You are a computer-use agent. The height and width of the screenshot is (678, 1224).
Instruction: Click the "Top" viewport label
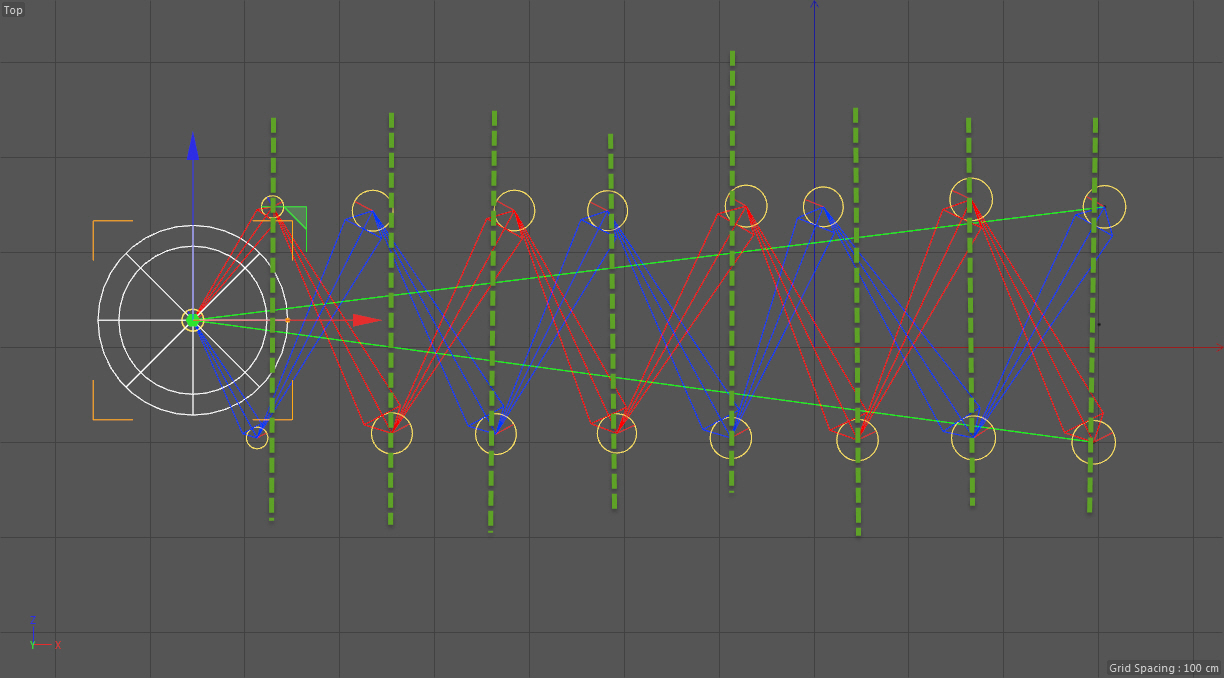point(14,10)
